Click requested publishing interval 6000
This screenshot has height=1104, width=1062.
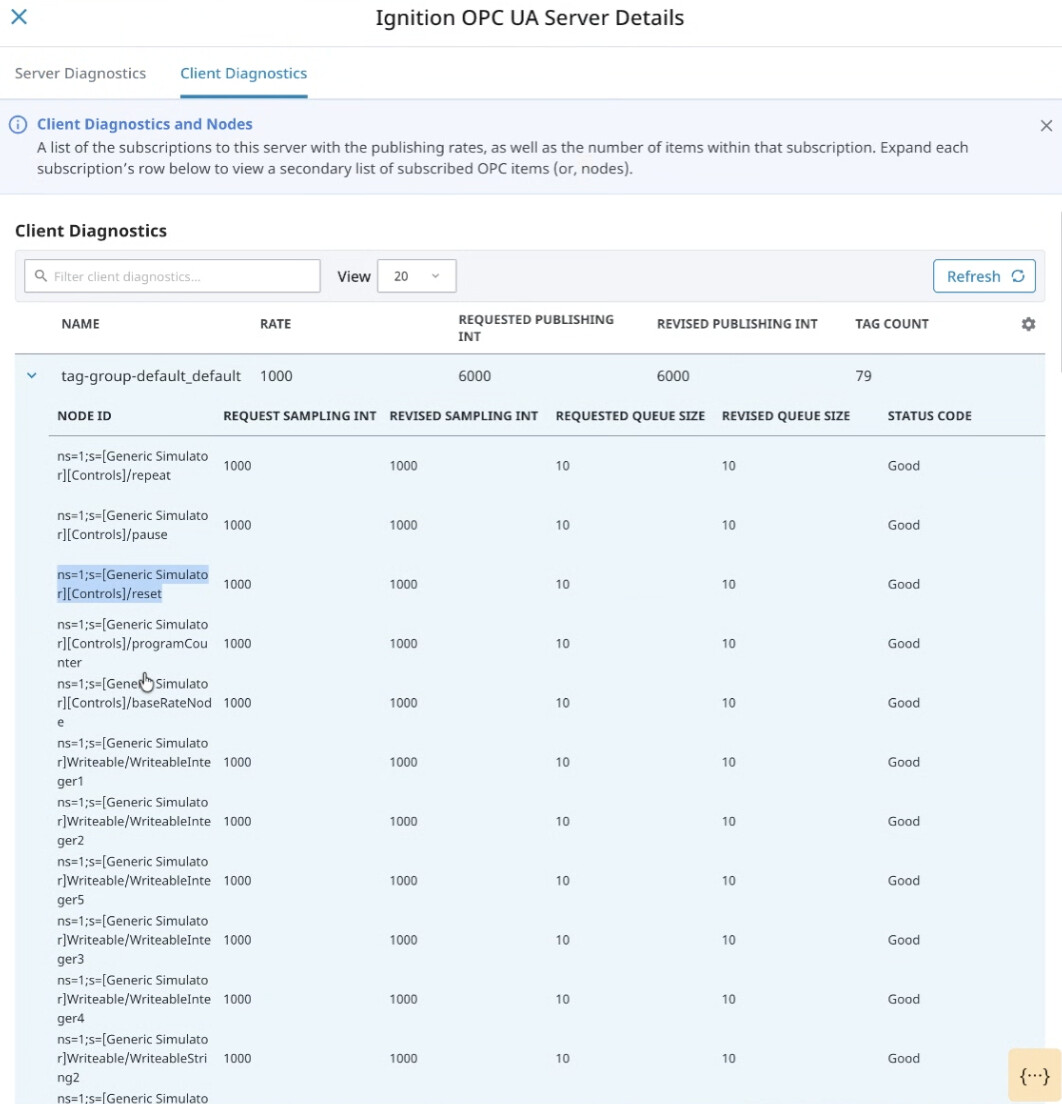point(475,375)
